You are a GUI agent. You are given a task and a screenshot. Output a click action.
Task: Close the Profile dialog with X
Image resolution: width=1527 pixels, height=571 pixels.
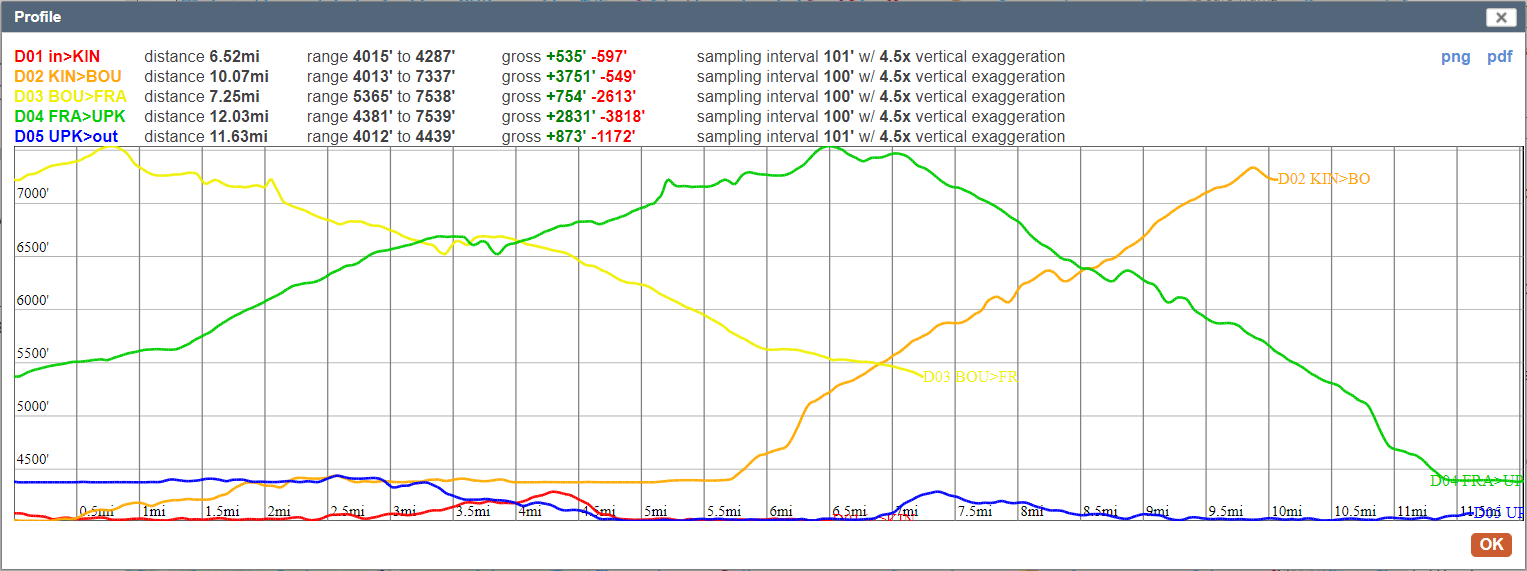coord(1500,17)
